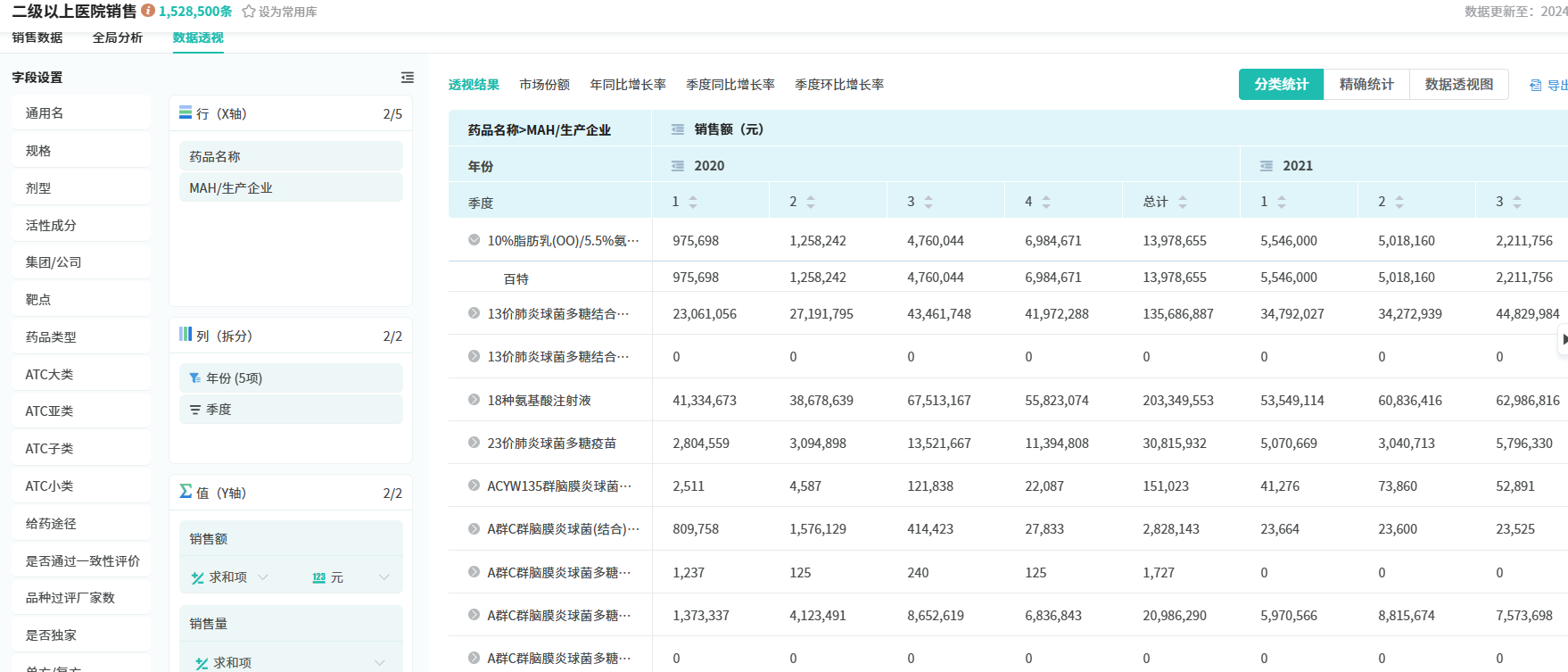This screenshot has width=1568, height=672.
Task: Click the collapse icon next to 2021
Action: pyautogui.click(x=1267, y=166)
